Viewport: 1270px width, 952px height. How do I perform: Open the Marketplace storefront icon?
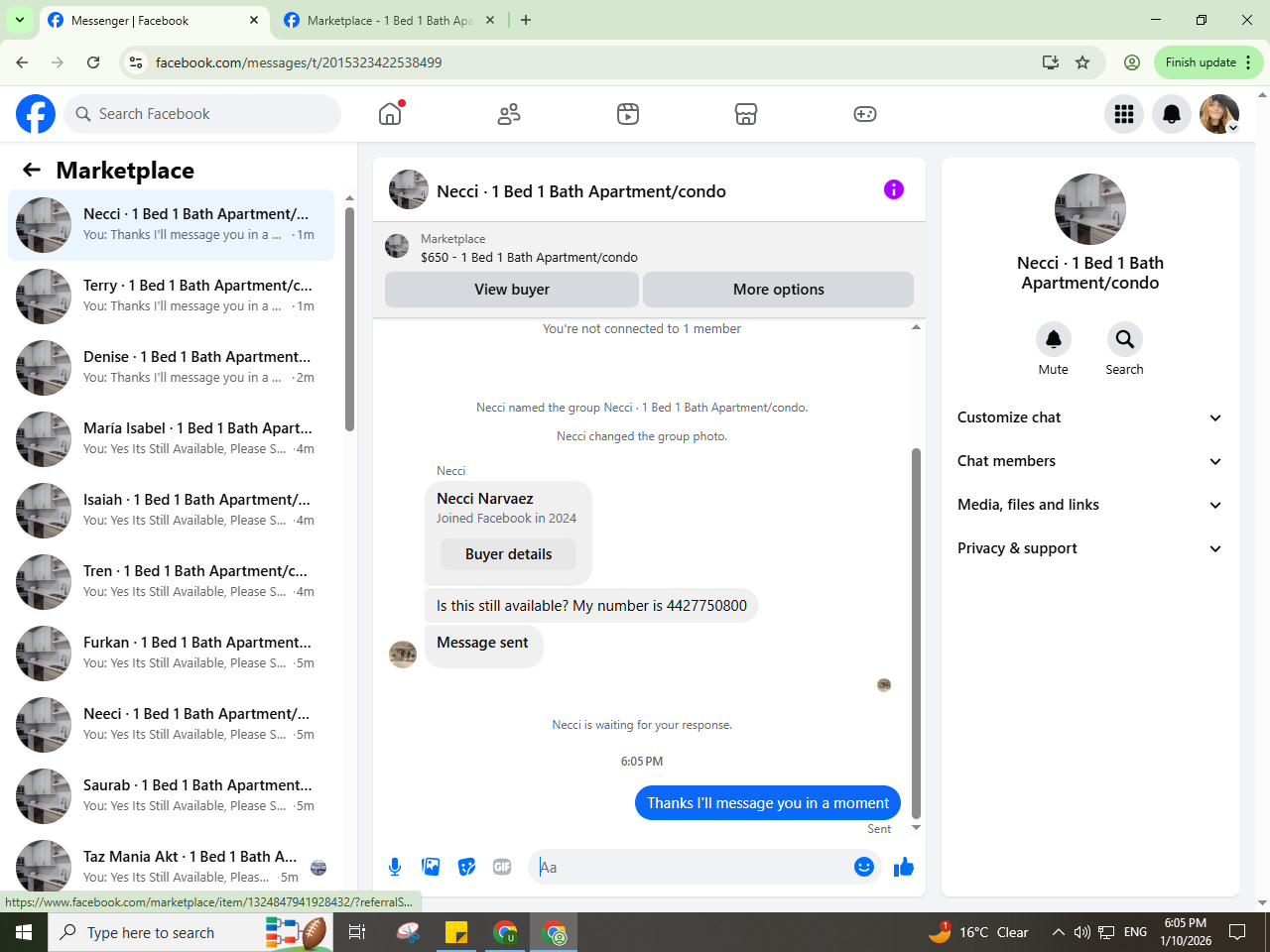click(x=746, y=114)
